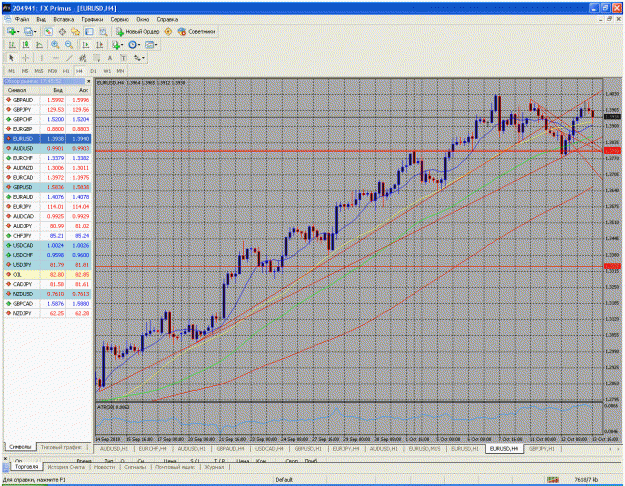Switch timeframe to M1
This screenshot has height=486, width=625.
click(x=12, y=71)
